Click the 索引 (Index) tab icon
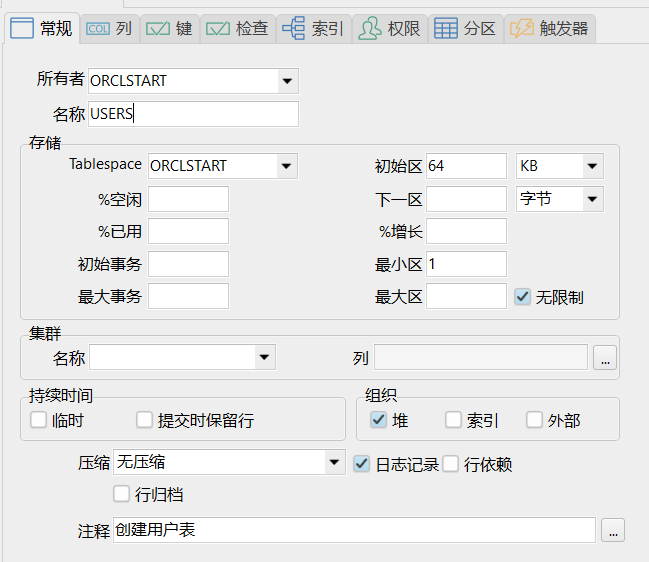This screenshot has width=649, height=562. (x=293, y=29)
